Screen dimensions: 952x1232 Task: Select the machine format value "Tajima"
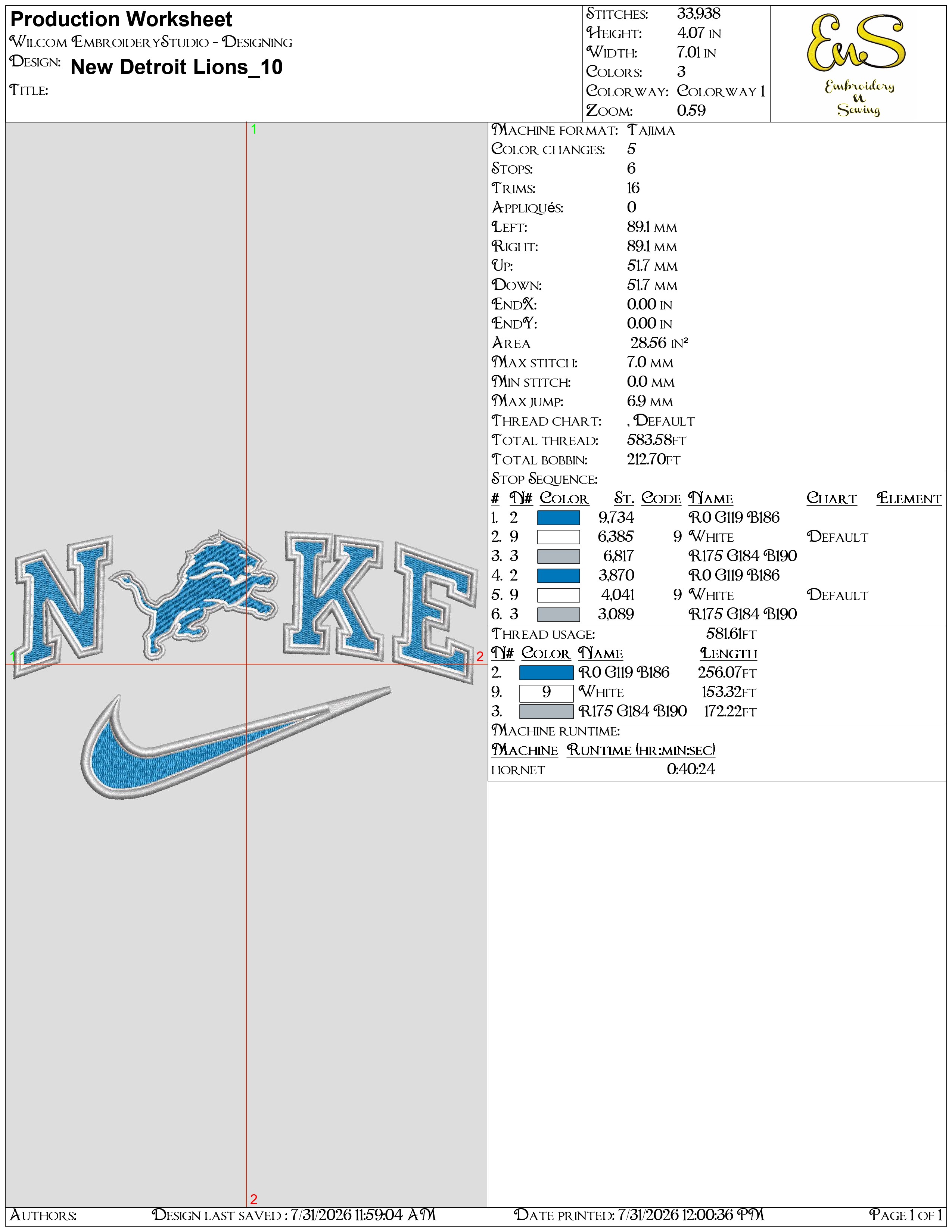click(651, 130)
